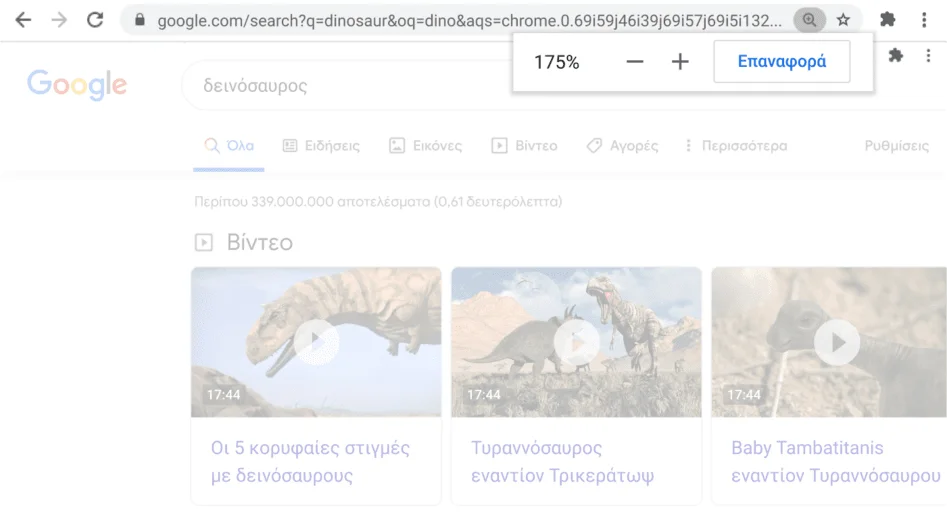The image size is (947, 531).
Task: Play the Τυραννόσαυρος εναντίον Τρικεράτωψ video
Action: point(577,342)
